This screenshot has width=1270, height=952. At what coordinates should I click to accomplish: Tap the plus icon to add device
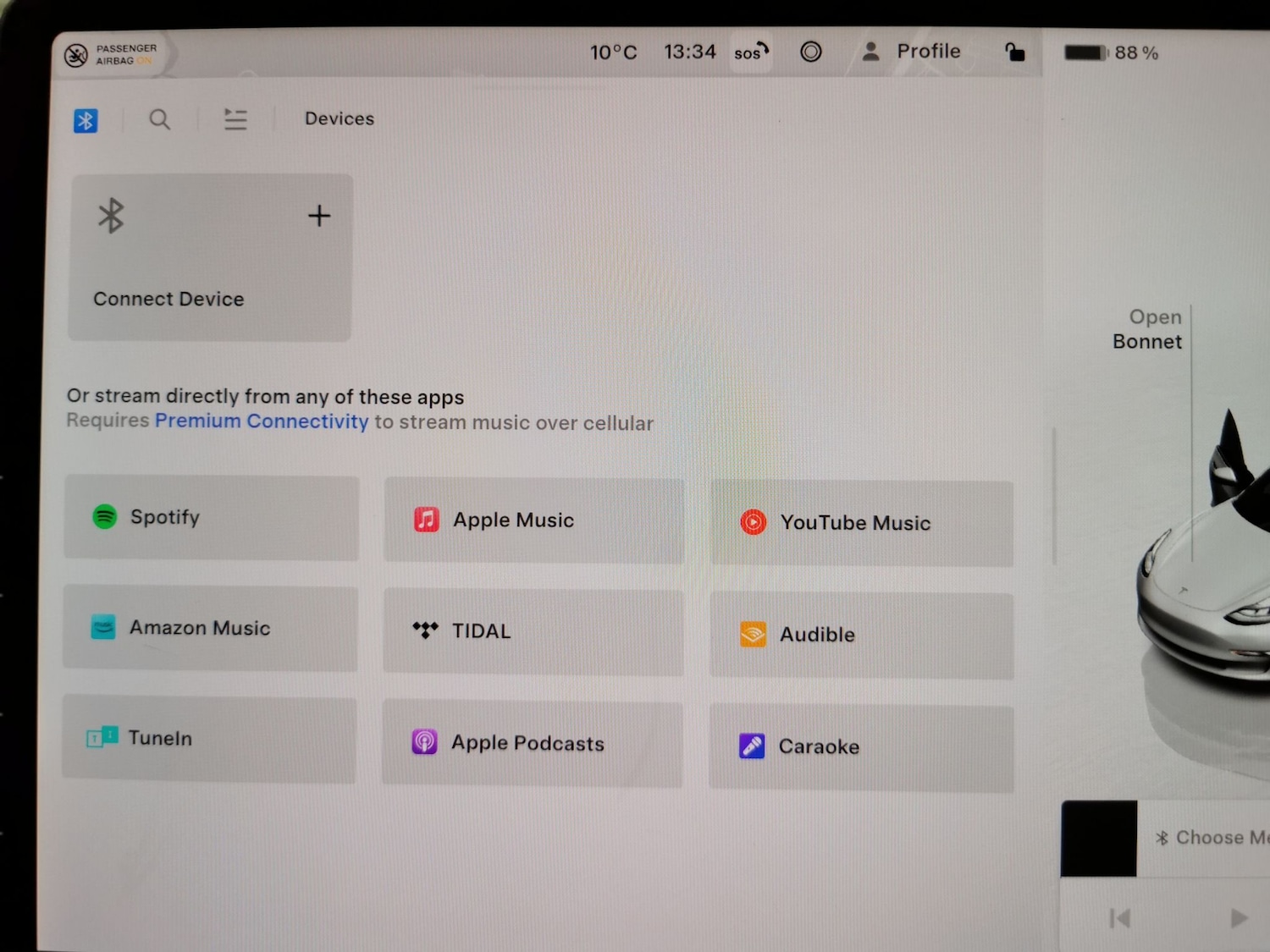click(x=319, y=216)
